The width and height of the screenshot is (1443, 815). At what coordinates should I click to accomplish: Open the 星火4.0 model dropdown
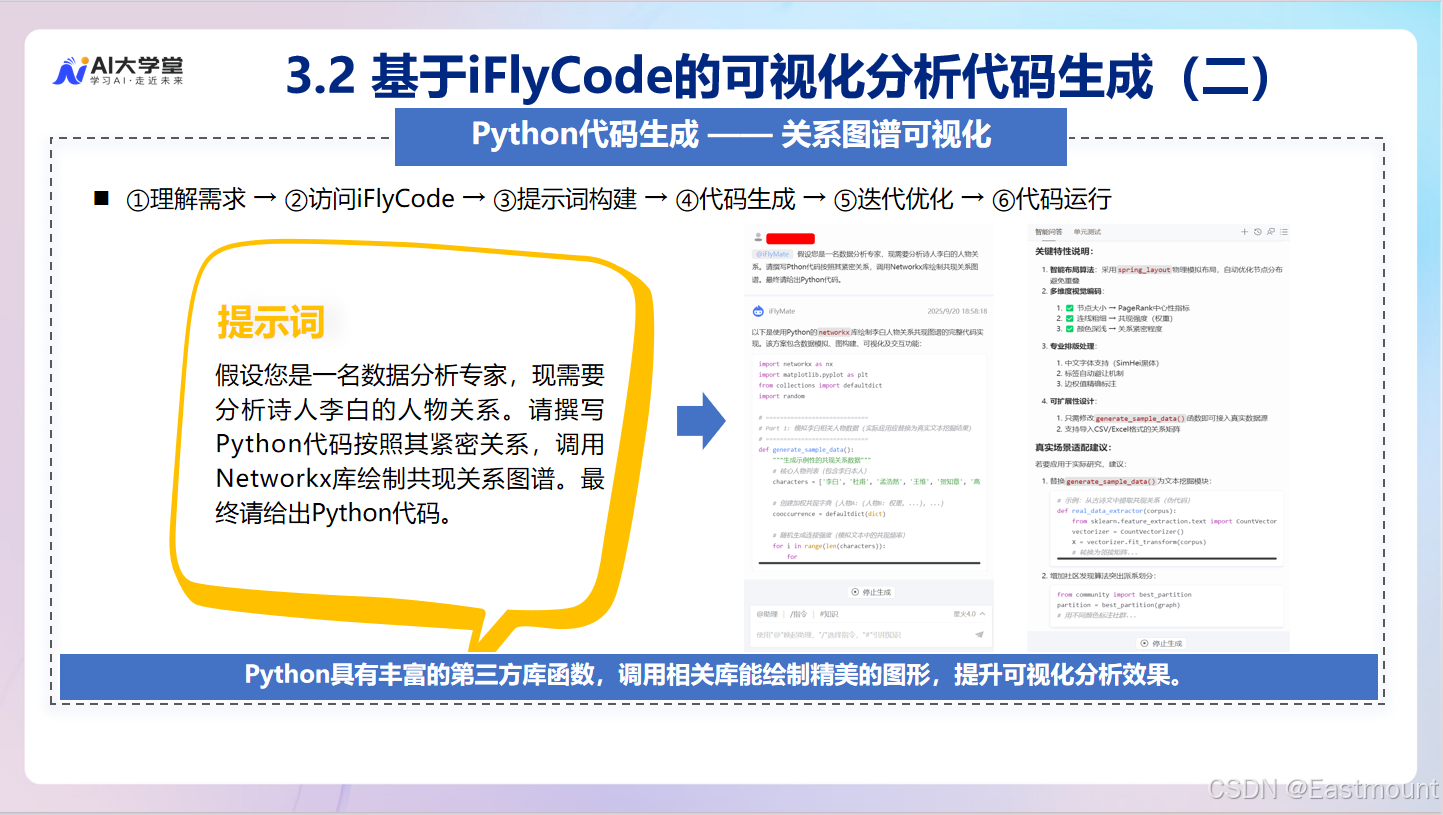tap(969, 614)
